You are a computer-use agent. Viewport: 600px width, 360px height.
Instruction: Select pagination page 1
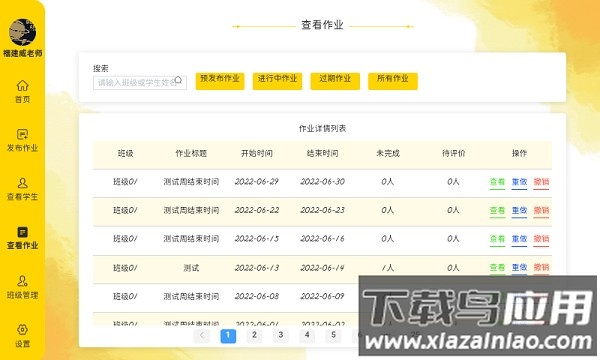(x=228, y=336)
